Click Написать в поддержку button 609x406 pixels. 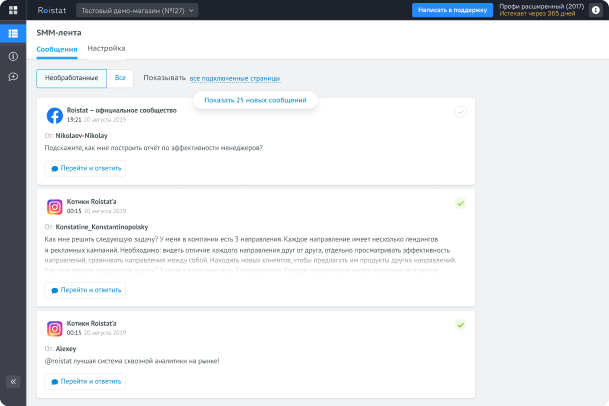[x=452, y=10]
